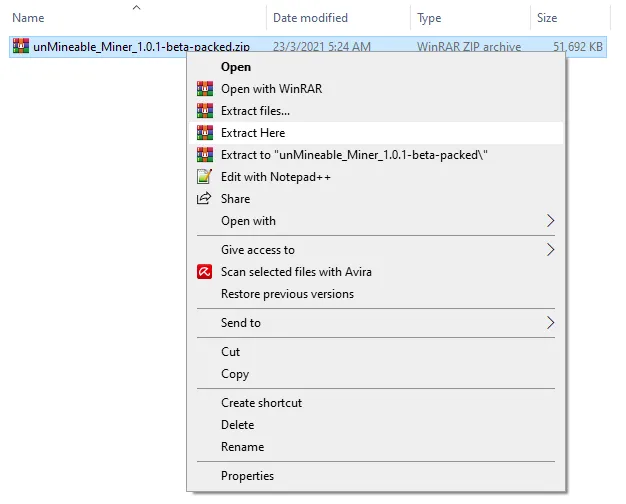Toggle sort direction arrow above Name column

[137, 7]
